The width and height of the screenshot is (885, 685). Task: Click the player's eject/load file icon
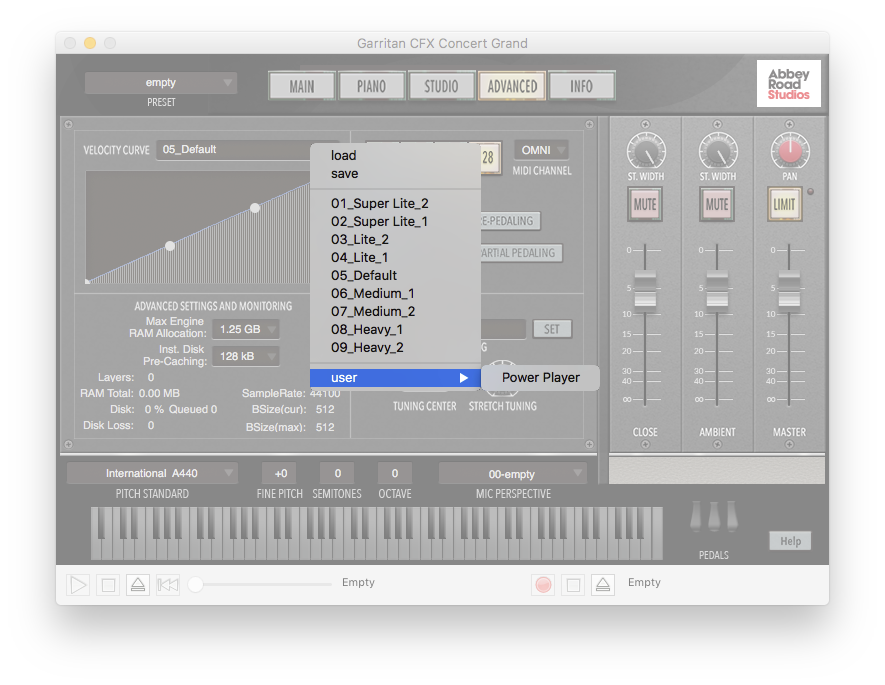click(138, 585)
